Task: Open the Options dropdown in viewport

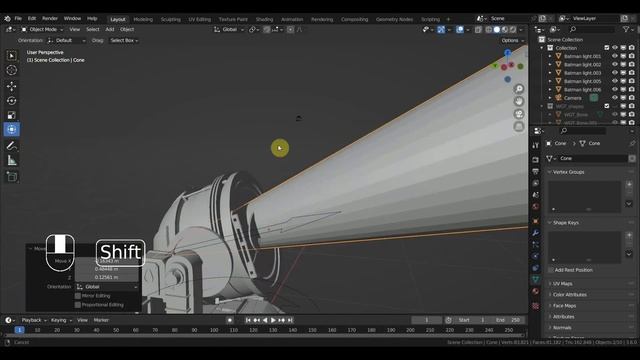Action: click(513, 40)
